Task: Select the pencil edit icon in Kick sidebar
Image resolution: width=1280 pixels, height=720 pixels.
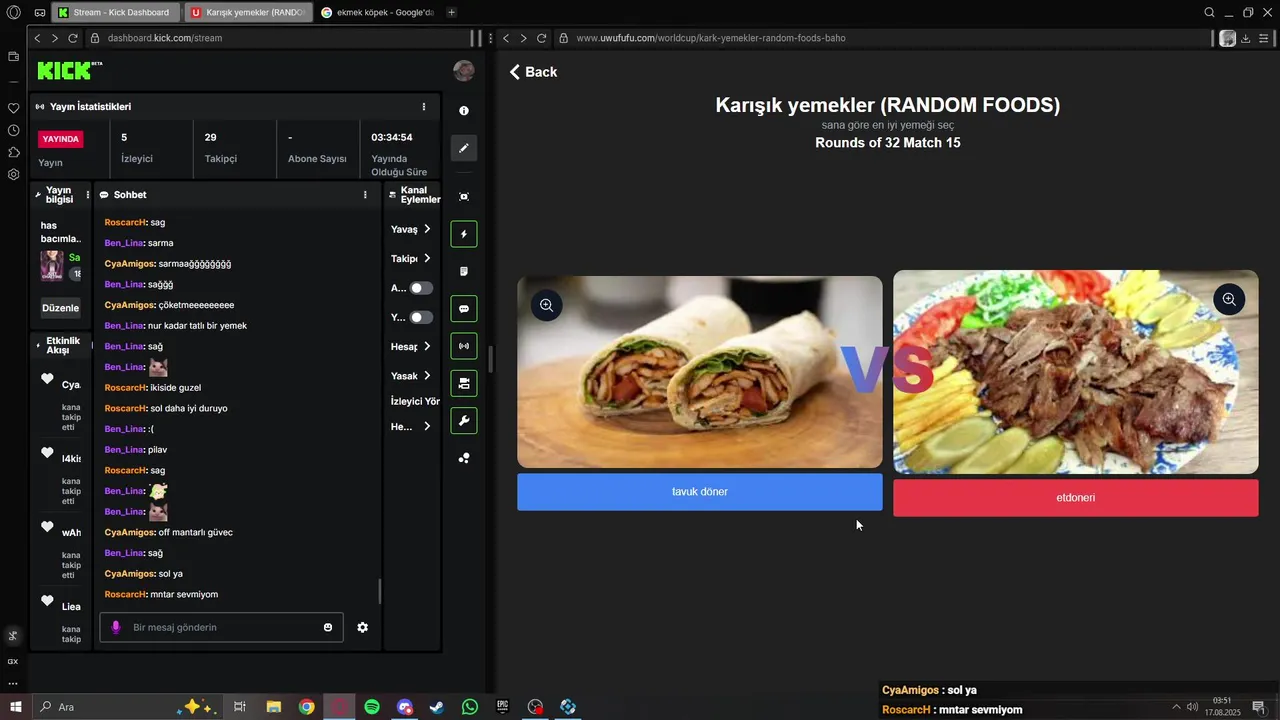Action: click(464, 148)
